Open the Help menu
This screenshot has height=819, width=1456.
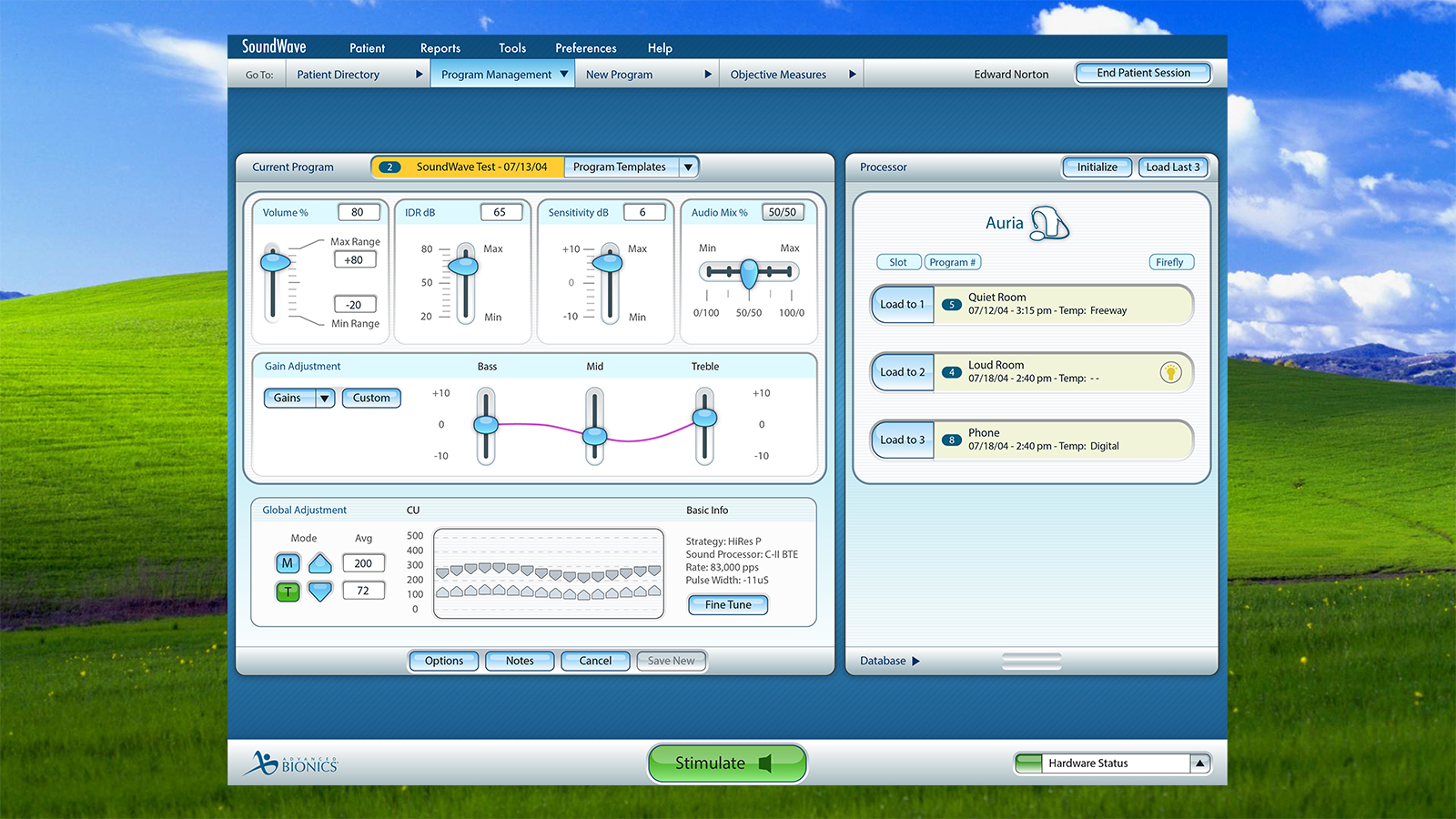(x=660, y=48)
